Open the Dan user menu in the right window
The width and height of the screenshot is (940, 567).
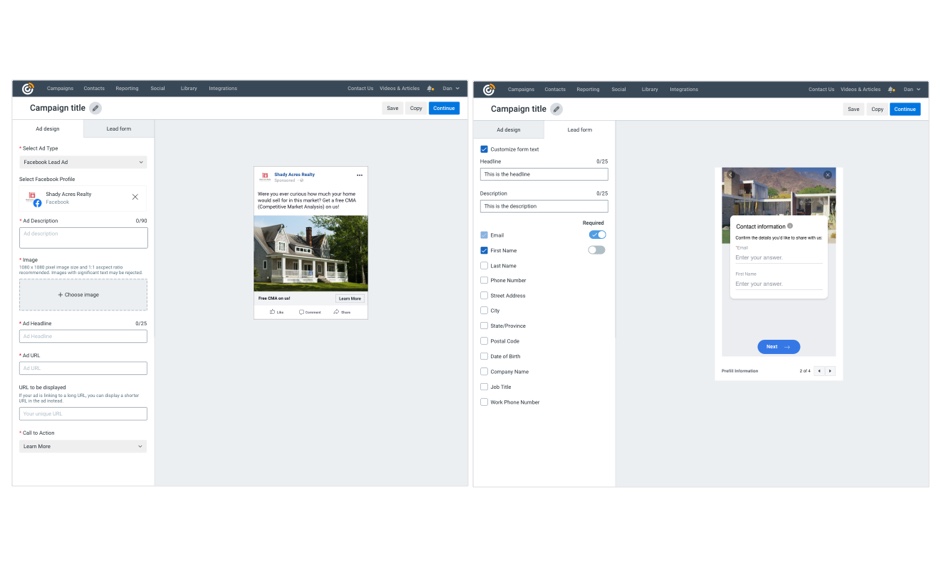912,89
